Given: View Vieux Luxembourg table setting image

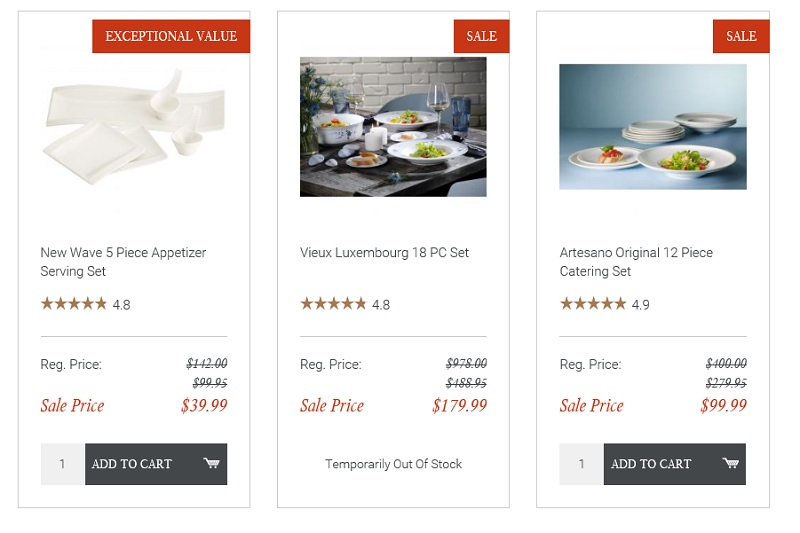Looking at the screenshot, I should (393, 126).
